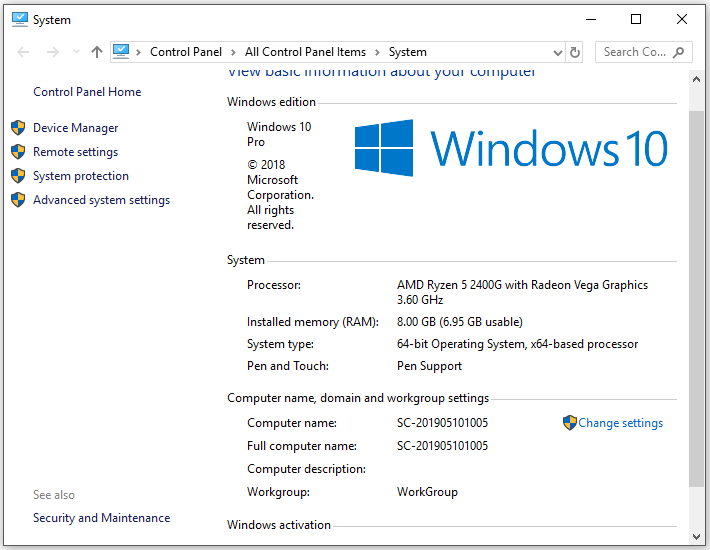Click the Forward navigation arrow

(53, 52)
